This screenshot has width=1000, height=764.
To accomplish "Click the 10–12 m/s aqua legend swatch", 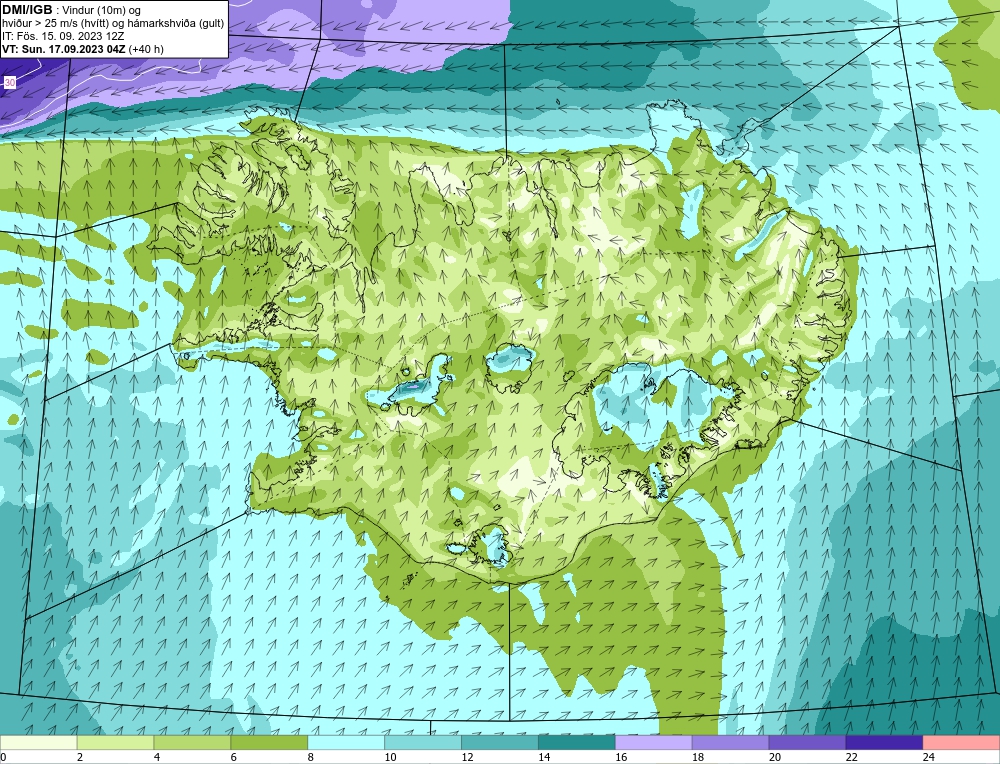I will 423,743.
